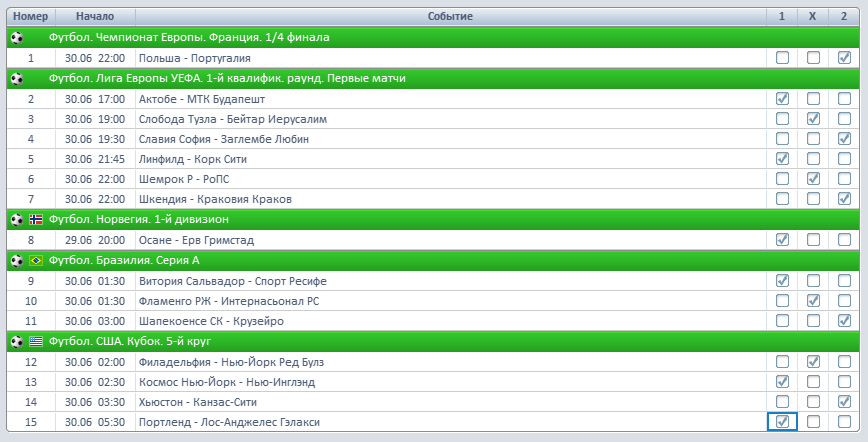
Task: Uncheck draw X for Фламенго РЖ match
Action: coord(813,300)
